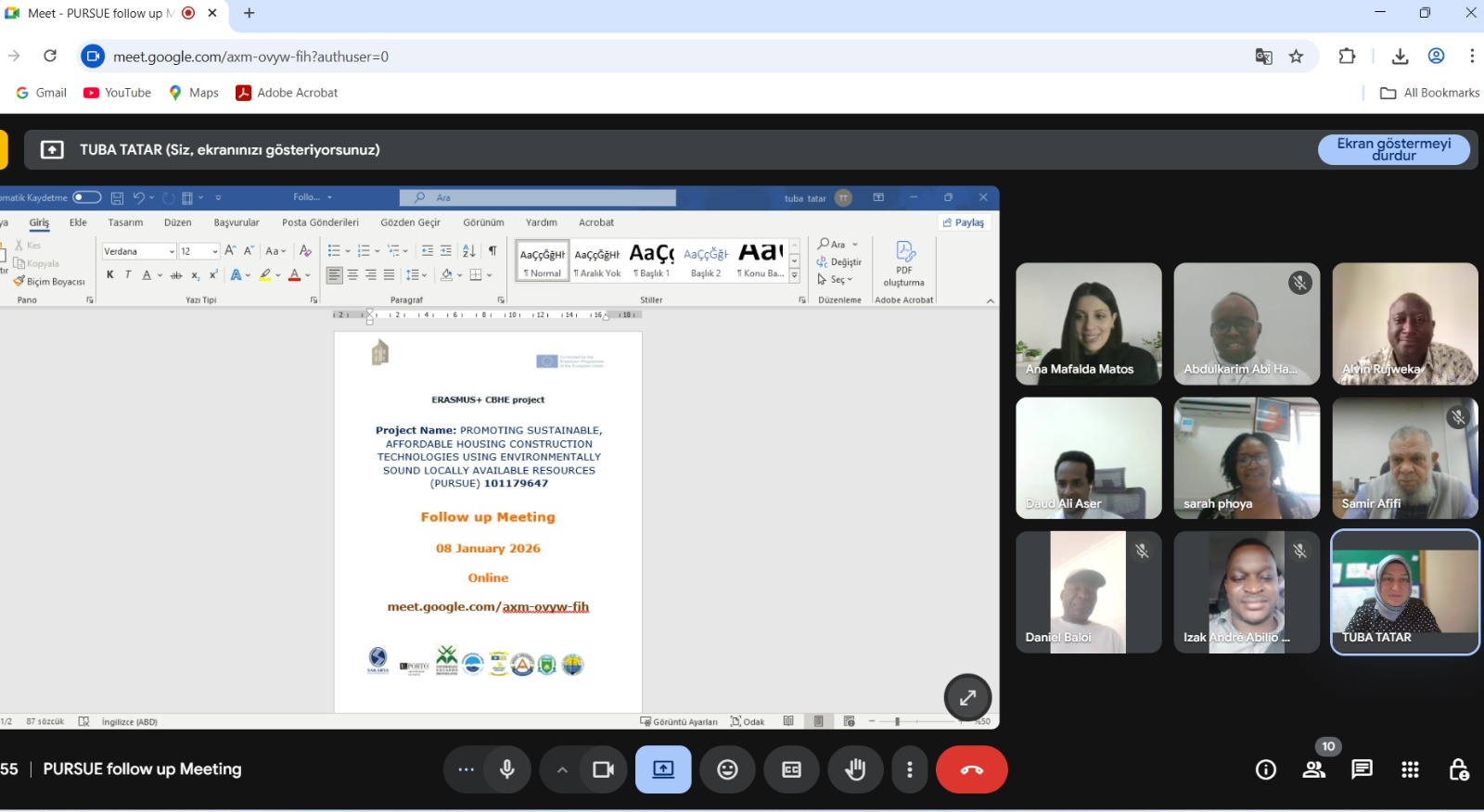Open the chat panel icon

click(1362, 769)
